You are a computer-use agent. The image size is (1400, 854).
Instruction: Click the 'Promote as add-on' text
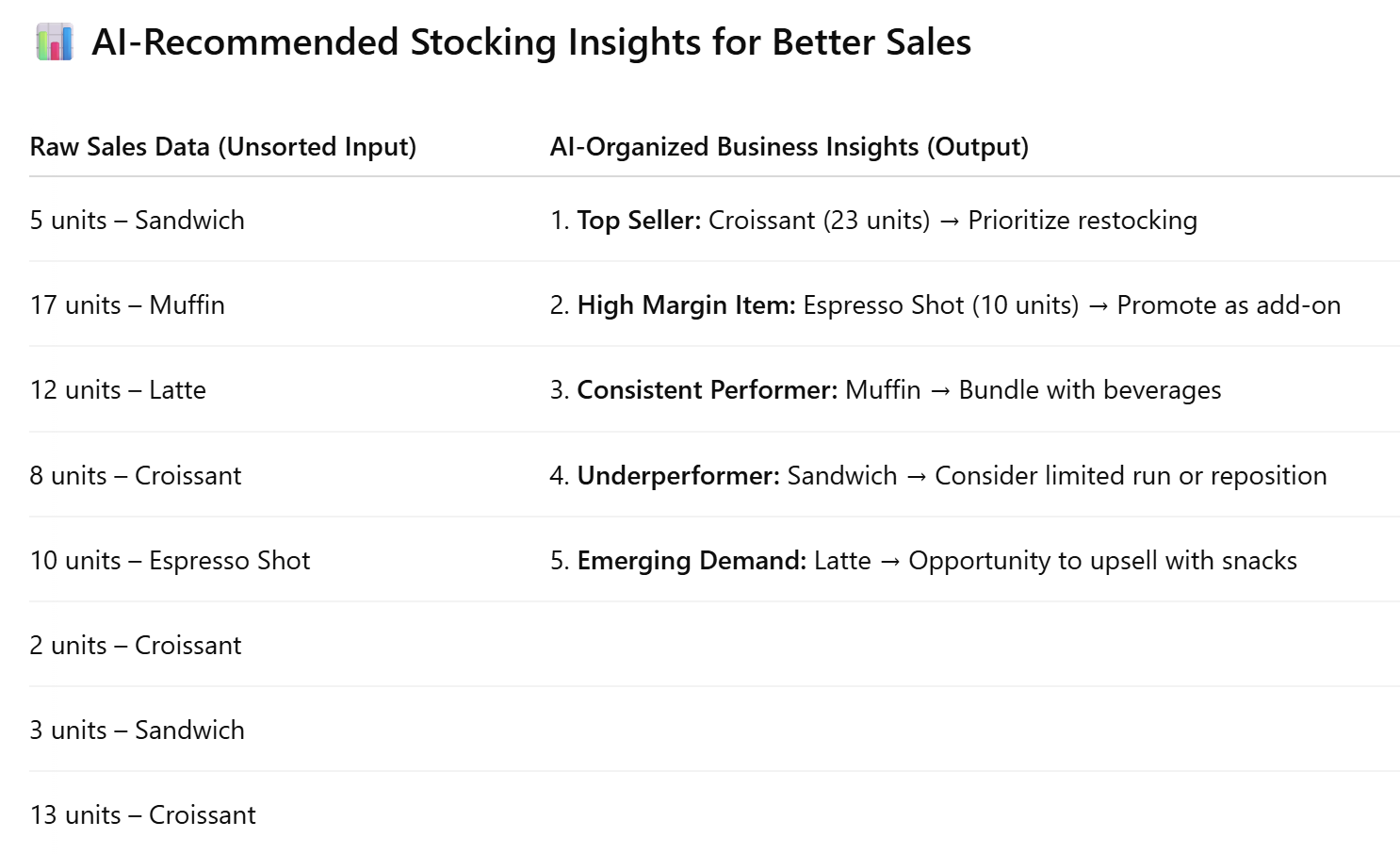(x=1229, y=305)
